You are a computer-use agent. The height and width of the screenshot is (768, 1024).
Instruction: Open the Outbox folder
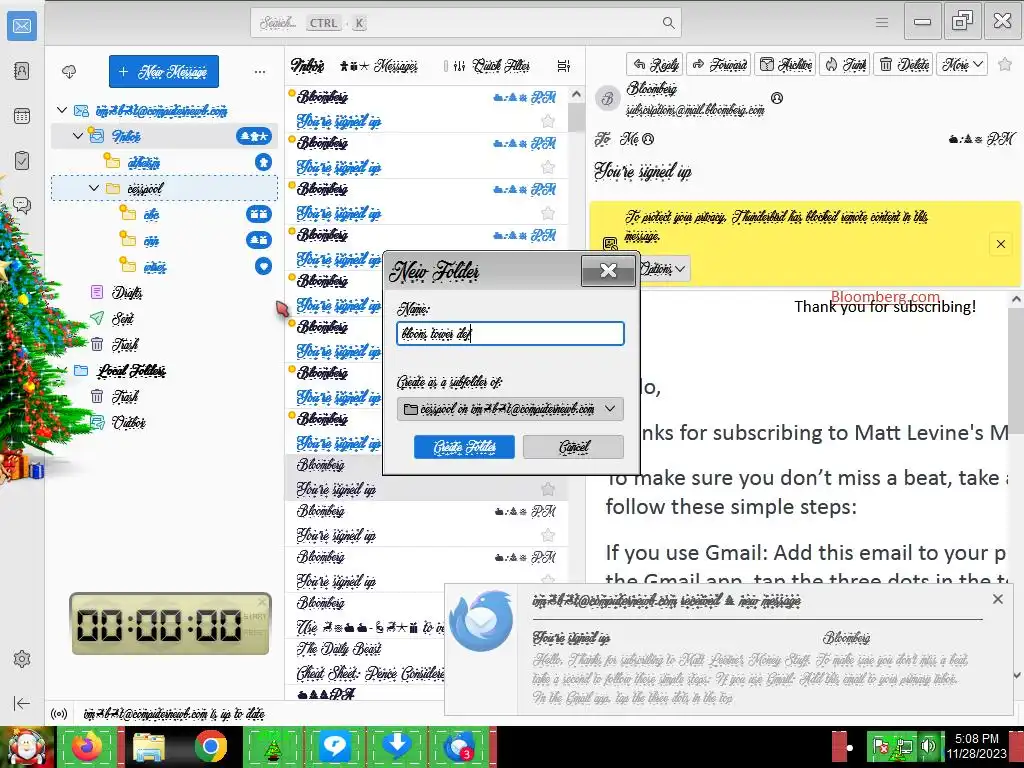[x=128, y=423]
